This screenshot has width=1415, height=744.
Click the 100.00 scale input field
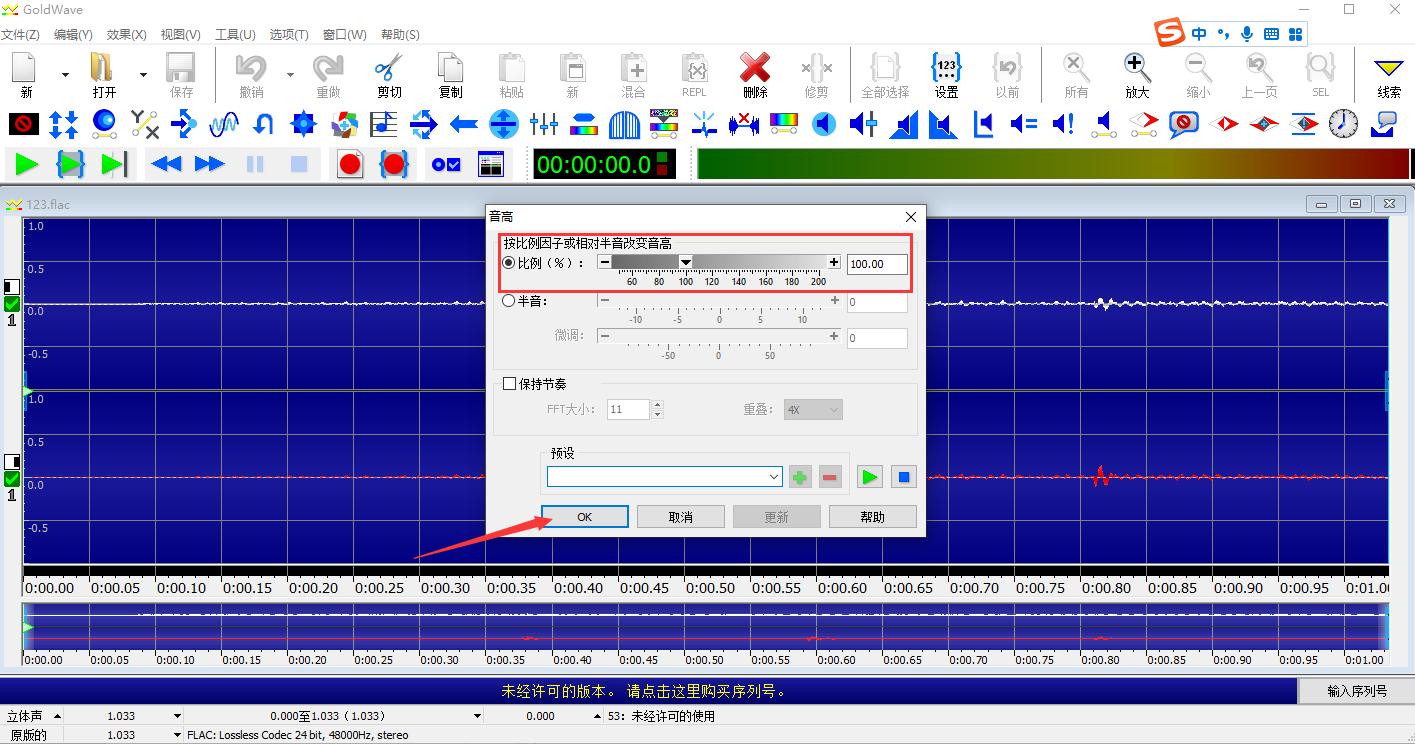[876, 264]
